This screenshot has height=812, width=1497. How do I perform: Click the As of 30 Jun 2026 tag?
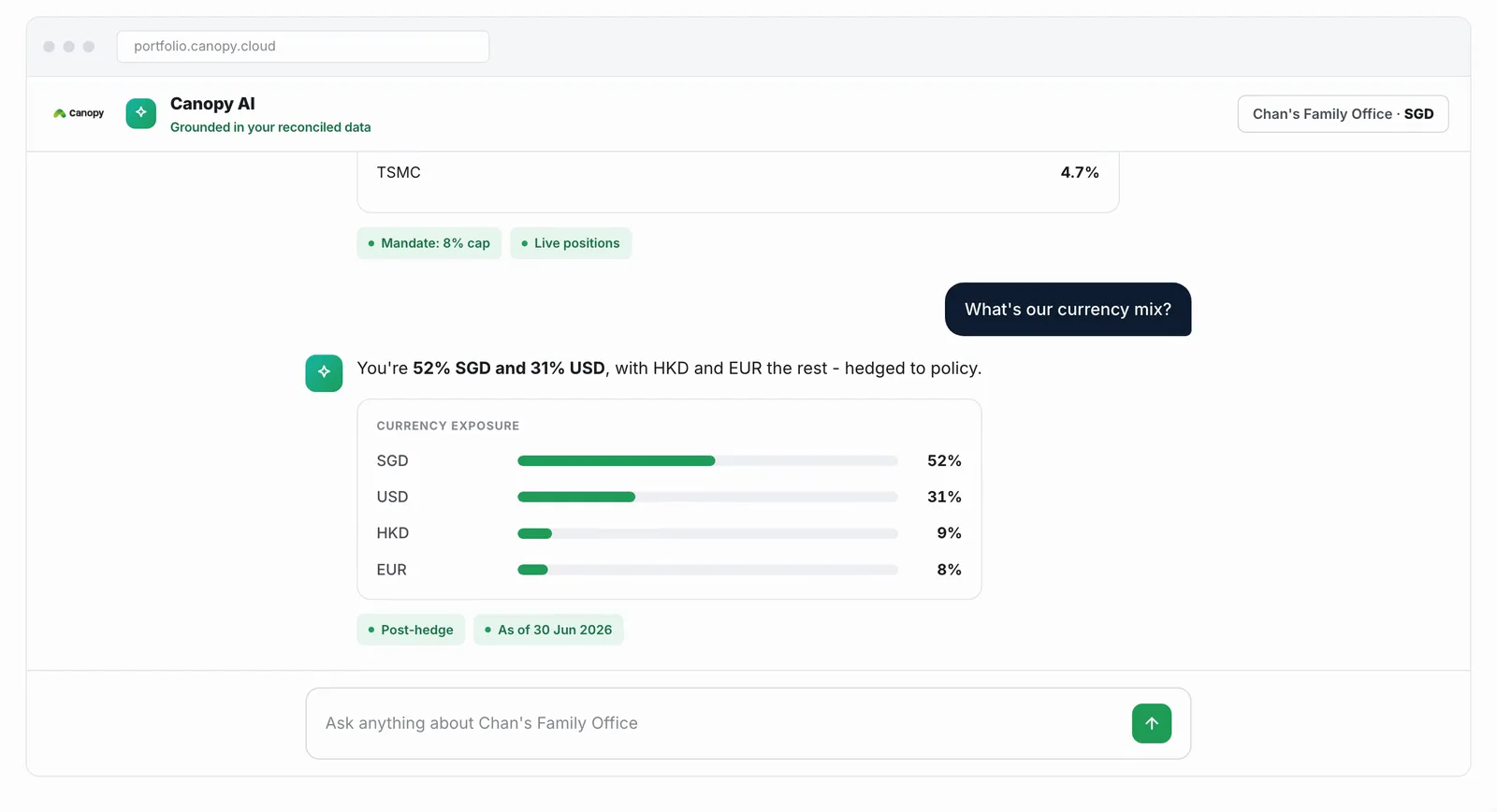click(548, 630)
